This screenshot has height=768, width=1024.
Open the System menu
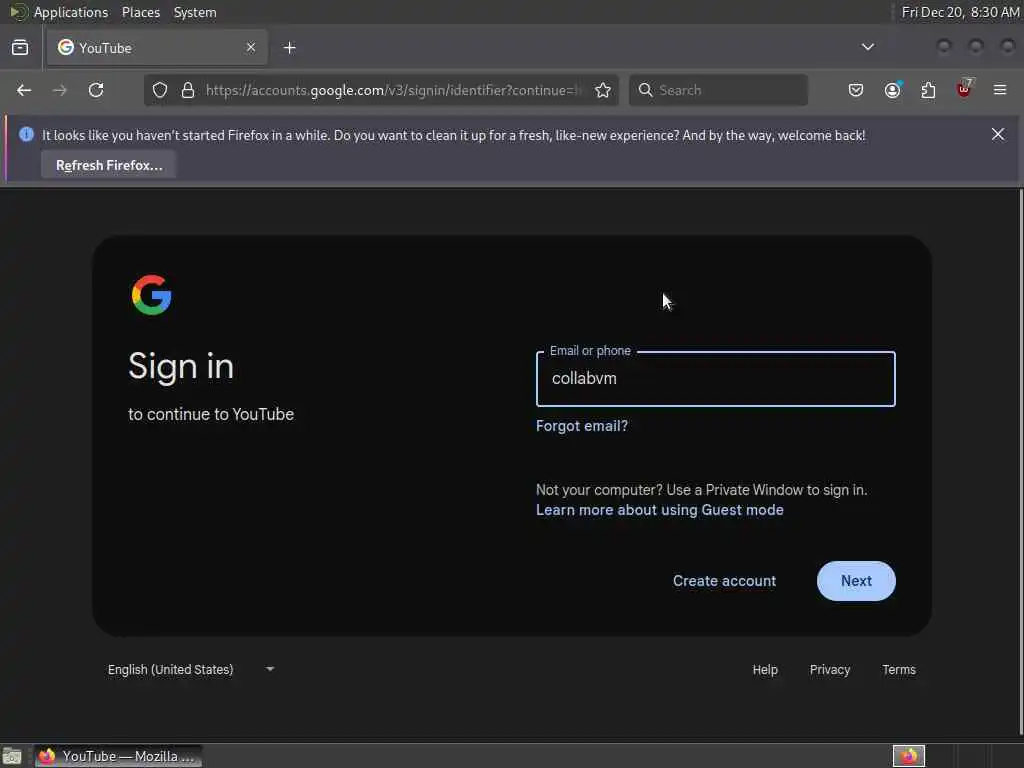pyautogui.click(x=195, y=12)
